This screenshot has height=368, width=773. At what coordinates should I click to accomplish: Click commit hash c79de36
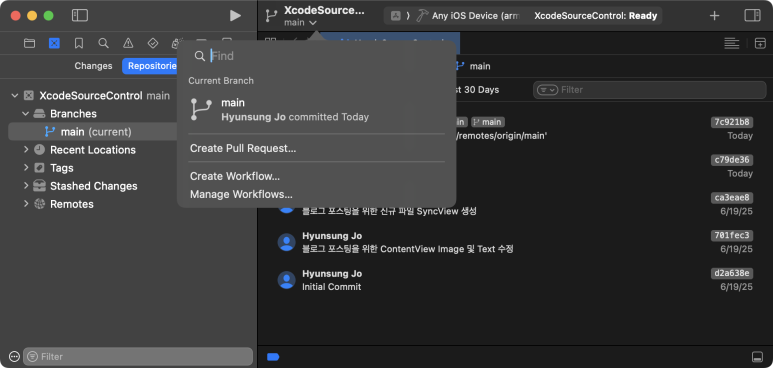coord(732,160)
